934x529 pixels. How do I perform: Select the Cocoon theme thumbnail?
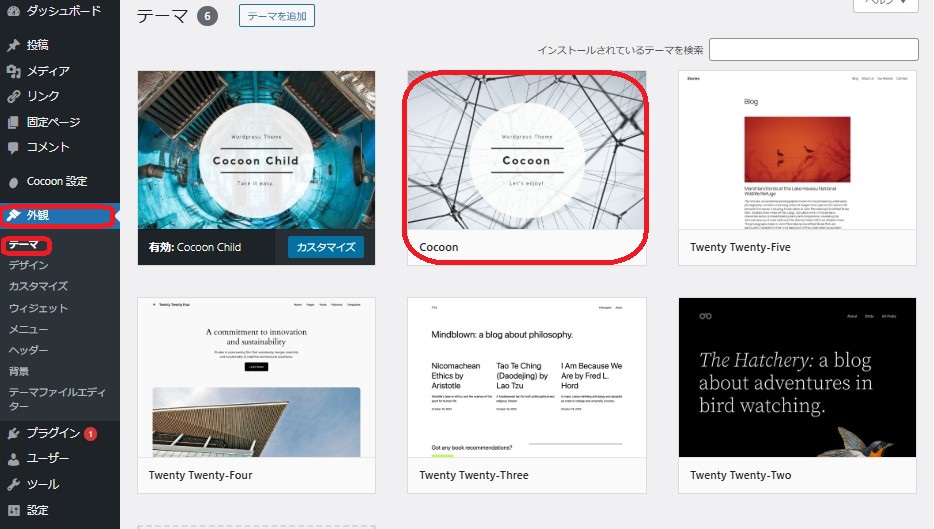pyautogui.click(x=526, y=150)
